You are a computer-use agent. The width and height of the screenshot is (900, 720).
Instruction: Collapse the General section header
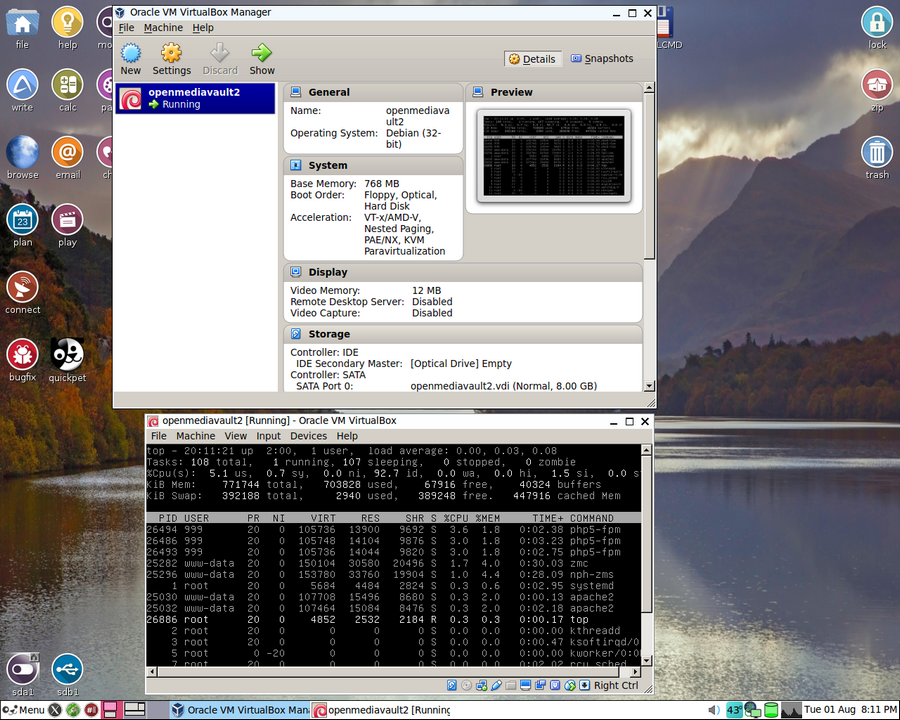[x=373, y=92]
